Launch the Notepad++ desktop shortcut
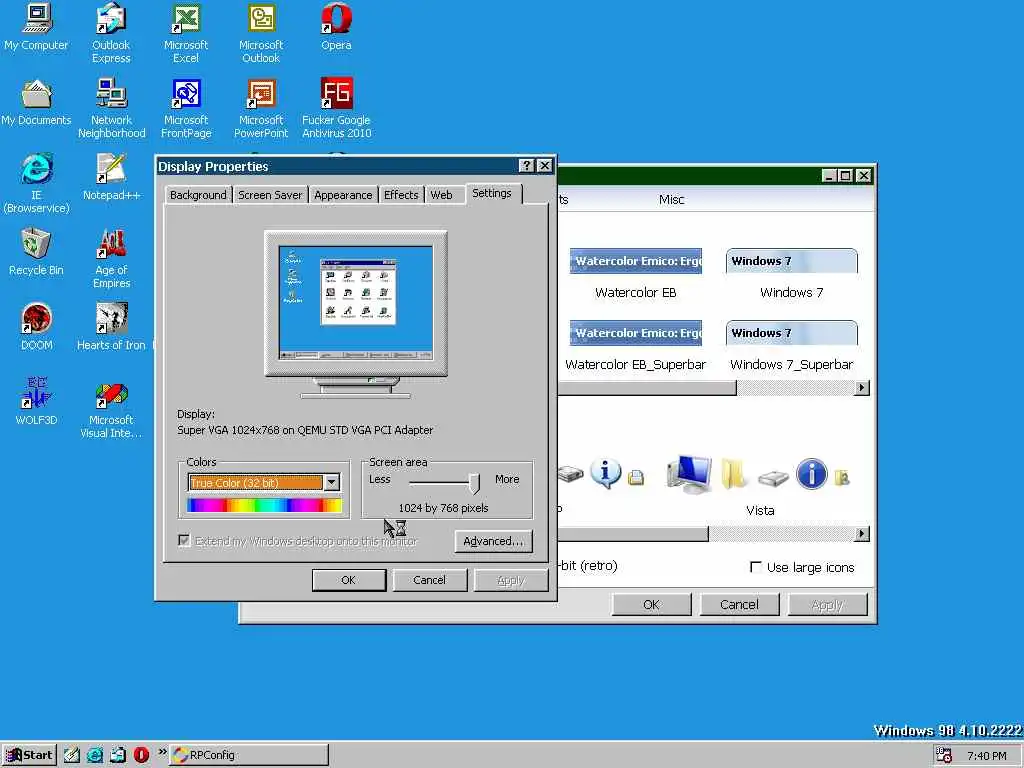This screenshot has height=768, width=1024. click(112, 178)
